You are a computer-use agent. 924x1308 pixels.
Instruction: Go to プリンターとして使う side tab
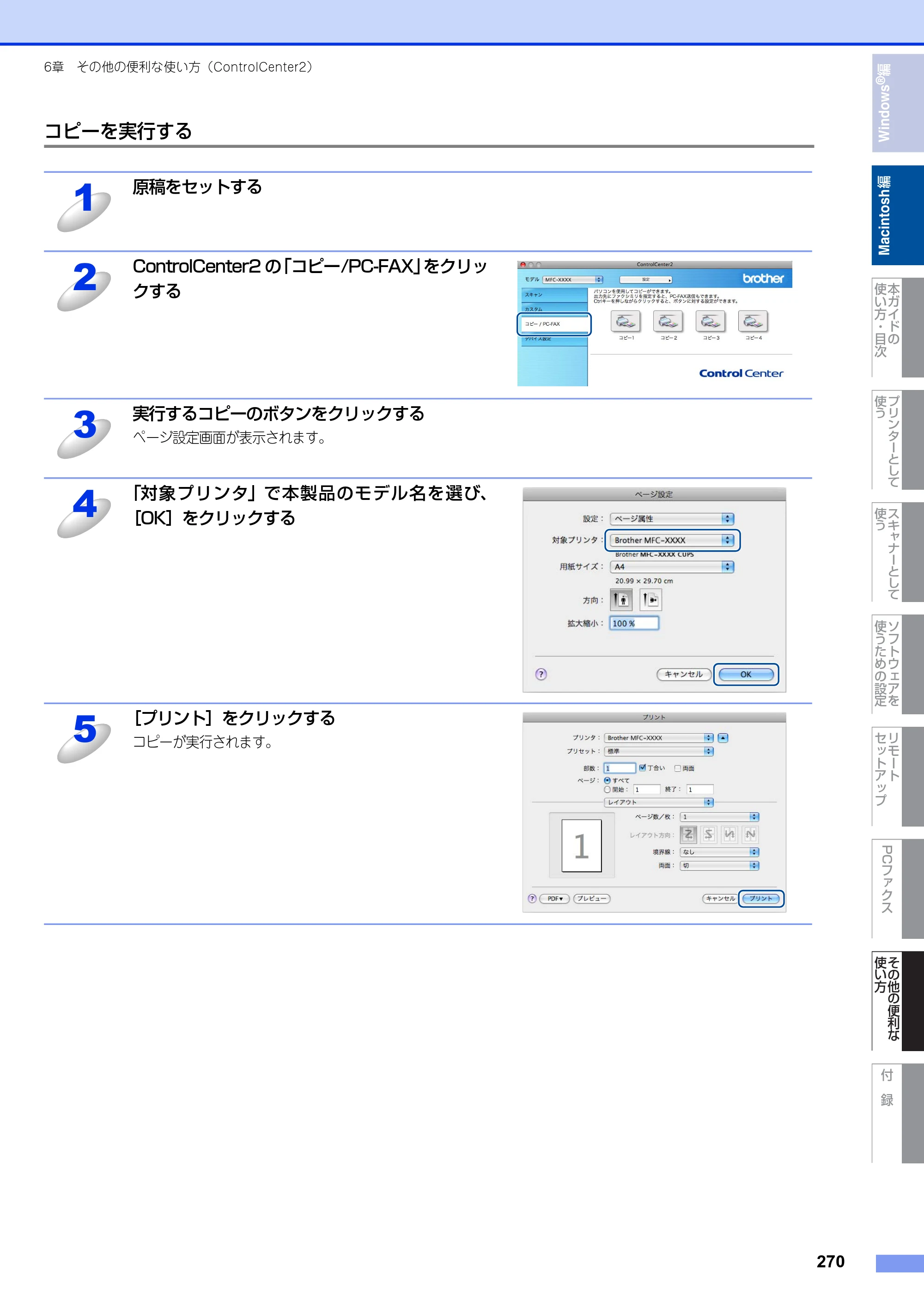(x=897, y=440)
